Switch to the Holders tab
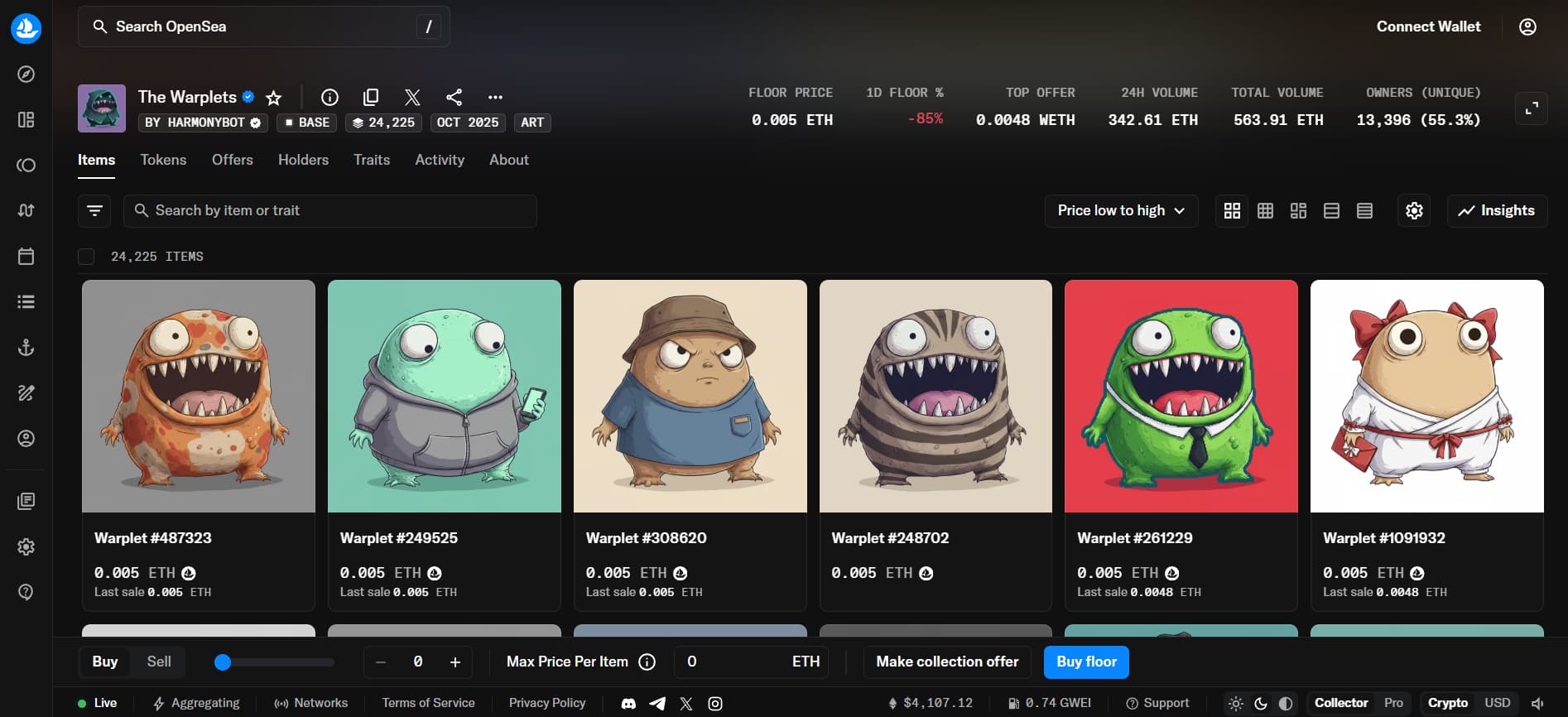The width and height of the screenshot is (1568, 717). click(303, 160)
